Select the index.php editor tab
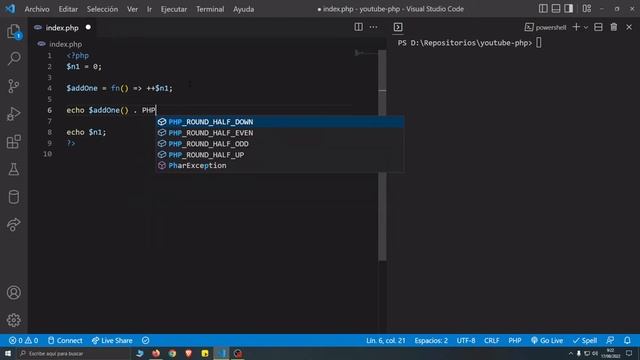Screen dimensions: 640x360 point(62,28)
